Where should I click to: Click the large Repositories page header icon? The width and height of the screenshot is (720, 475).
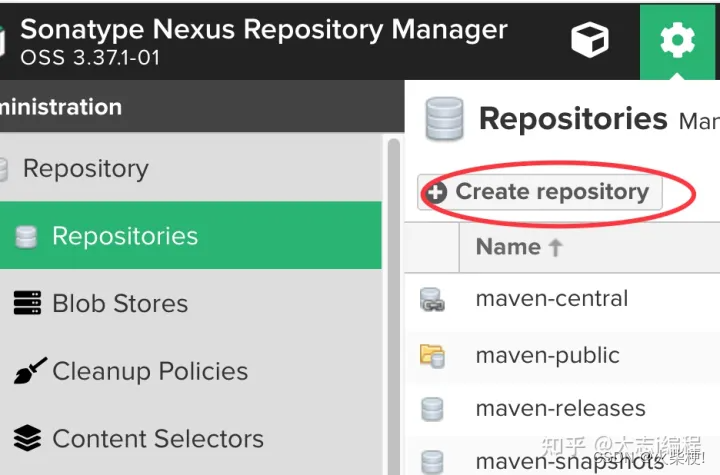click(x=444, y=119)
